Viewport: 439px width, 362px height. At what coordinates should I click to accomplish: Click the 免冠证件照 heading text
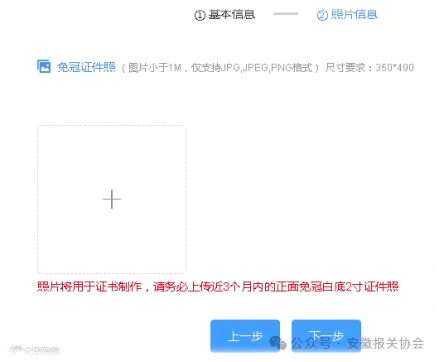(86, 67)
